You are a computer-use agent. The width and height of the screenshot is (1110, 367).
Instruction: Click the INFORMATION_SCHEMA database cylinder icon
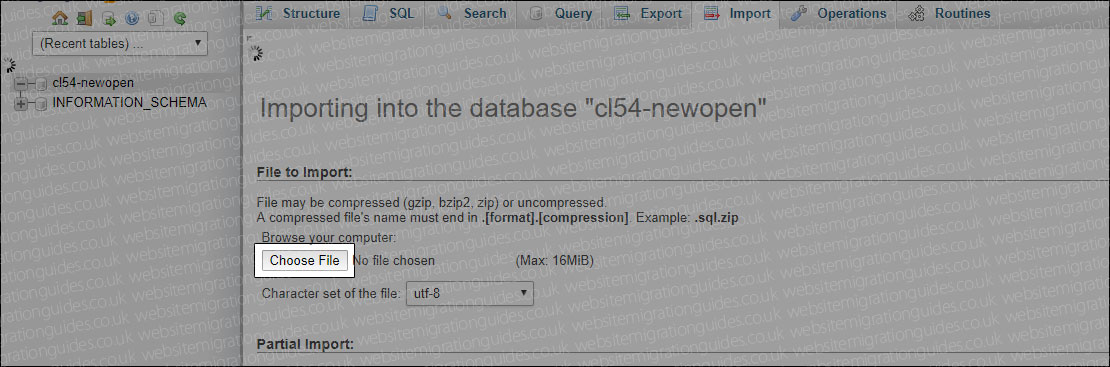[x=42, y=103]
